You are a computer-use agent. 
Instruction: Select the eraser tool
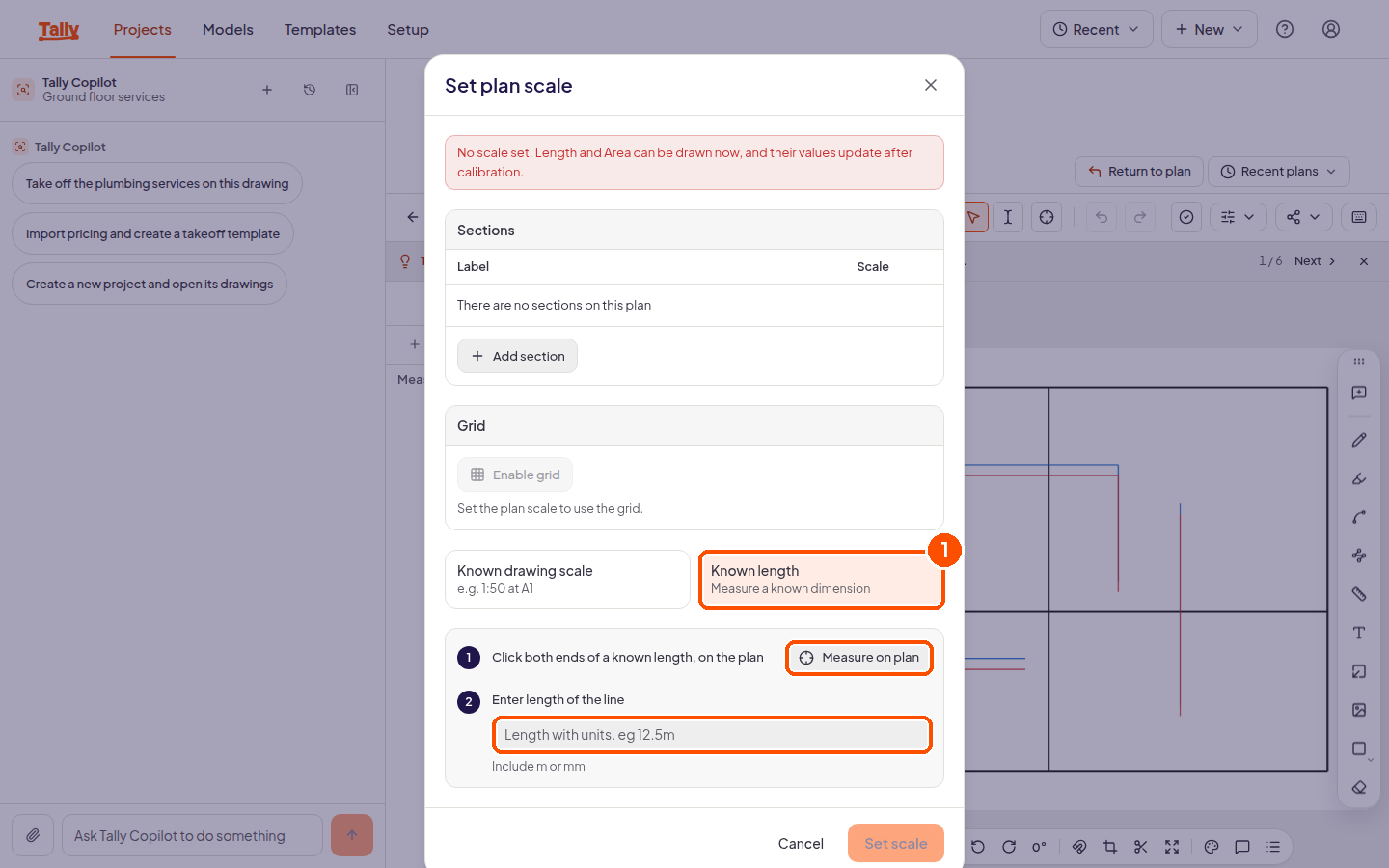(1359, 787)
